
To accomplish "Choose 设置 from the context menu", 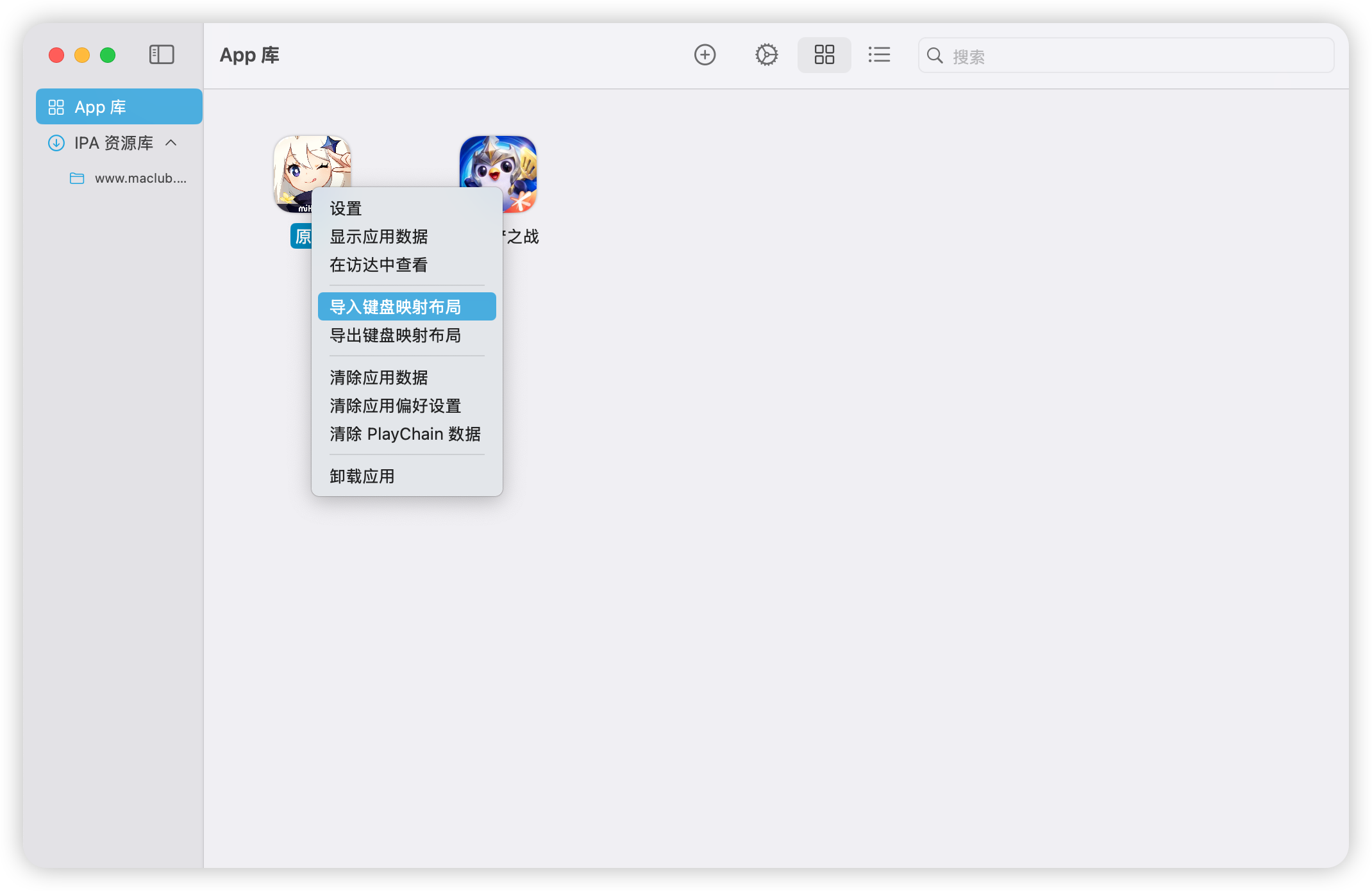I will click(x=346, y=208).
